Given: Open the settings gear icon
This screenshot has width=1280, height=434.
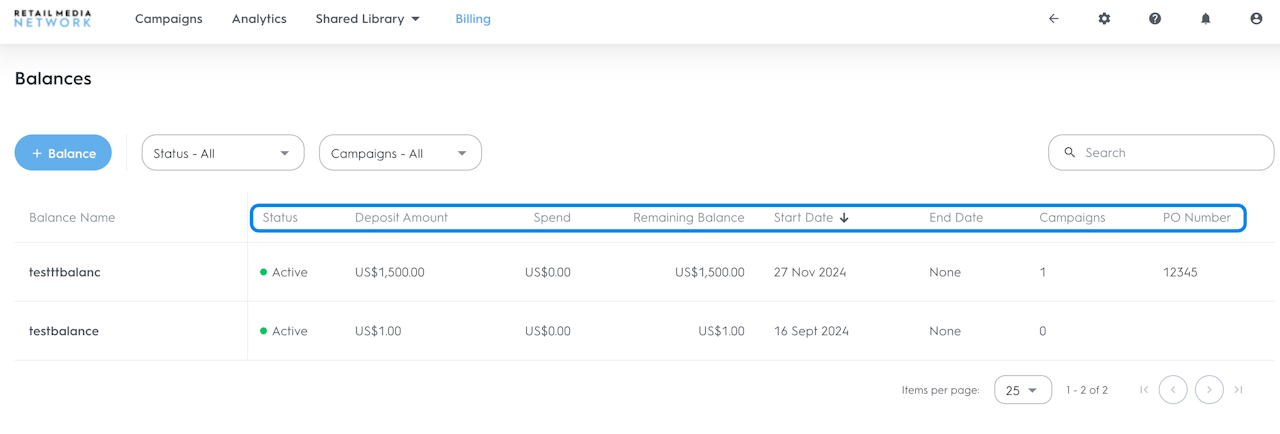Looking at the screenshot, I should click(1104, 19).
